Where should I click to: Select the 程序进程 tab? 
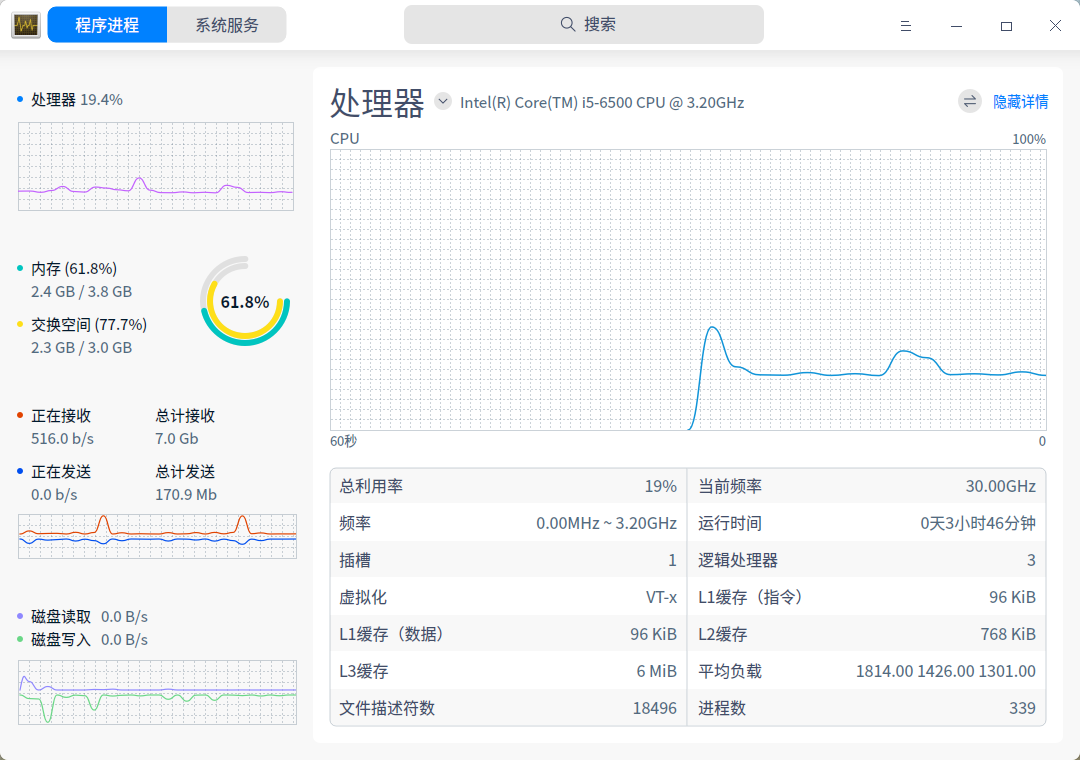(x=106, y=24)
